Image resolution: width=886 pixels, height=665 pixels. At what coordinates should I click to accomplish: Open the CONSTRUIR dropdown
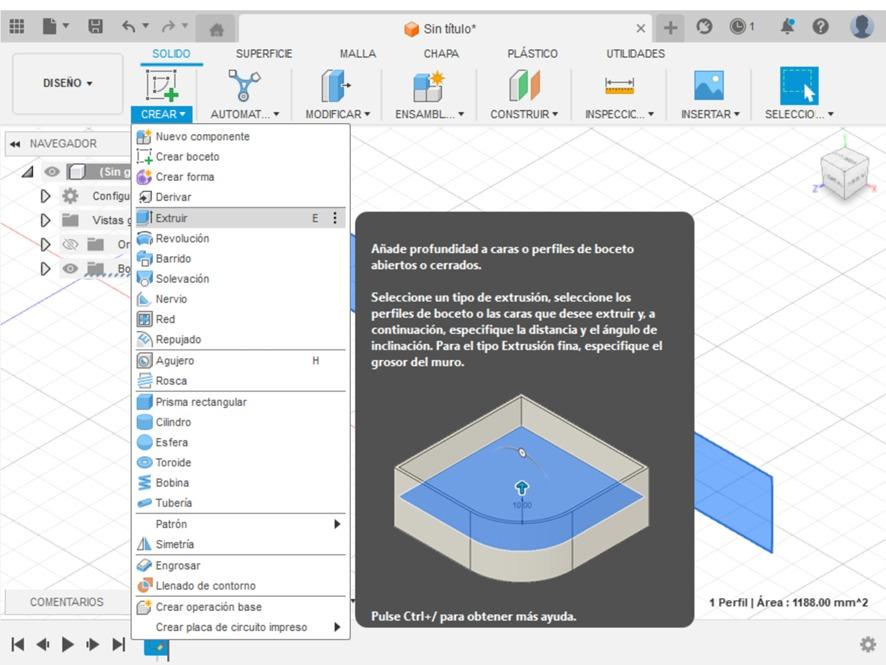(x=524, y=114)
